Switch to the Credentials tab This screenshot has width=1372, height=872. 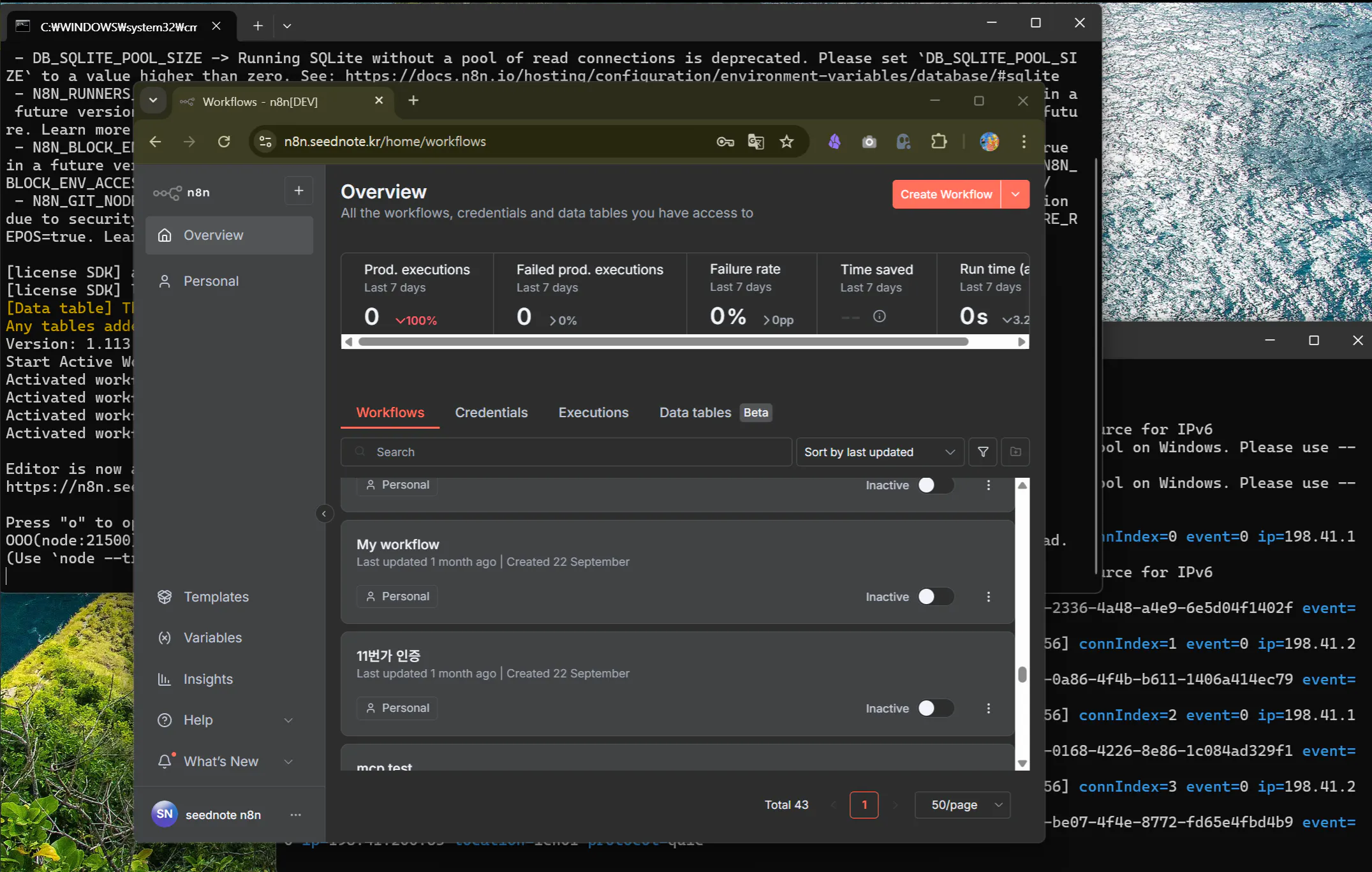[x=491, y=412]
